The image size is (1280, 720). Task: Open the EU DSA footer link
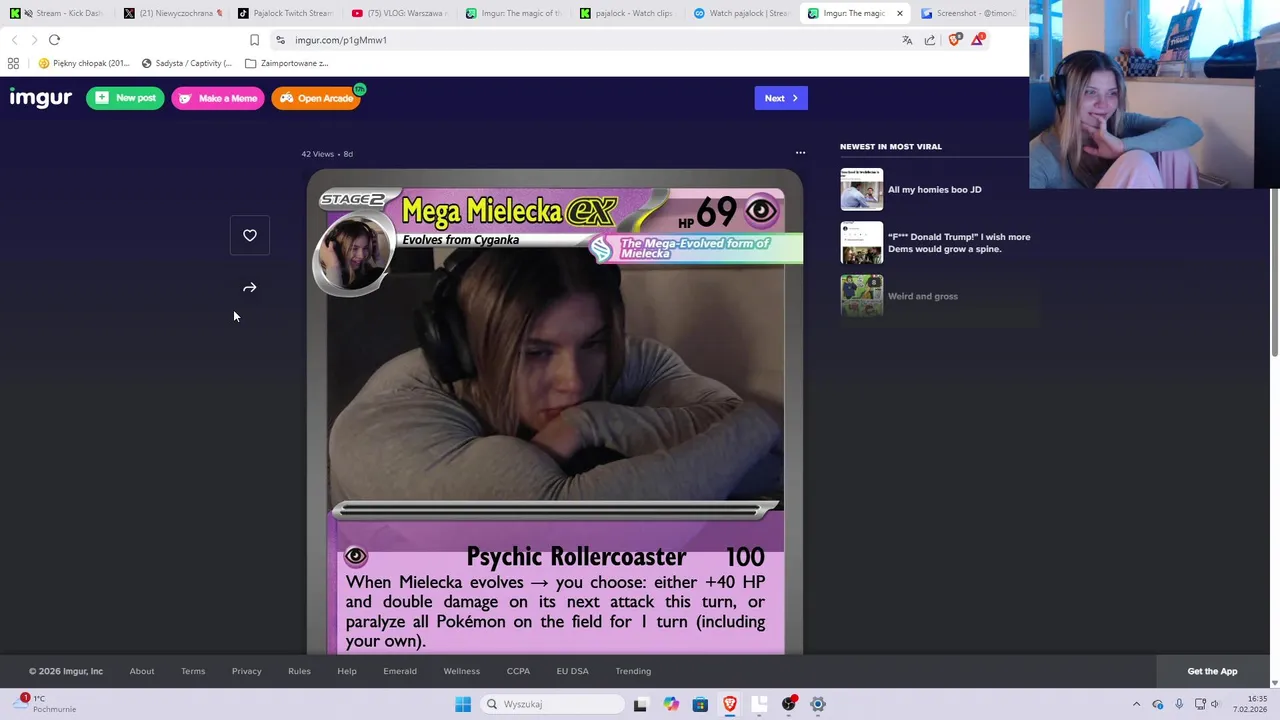pyautogui.click(x=573, y=671)
